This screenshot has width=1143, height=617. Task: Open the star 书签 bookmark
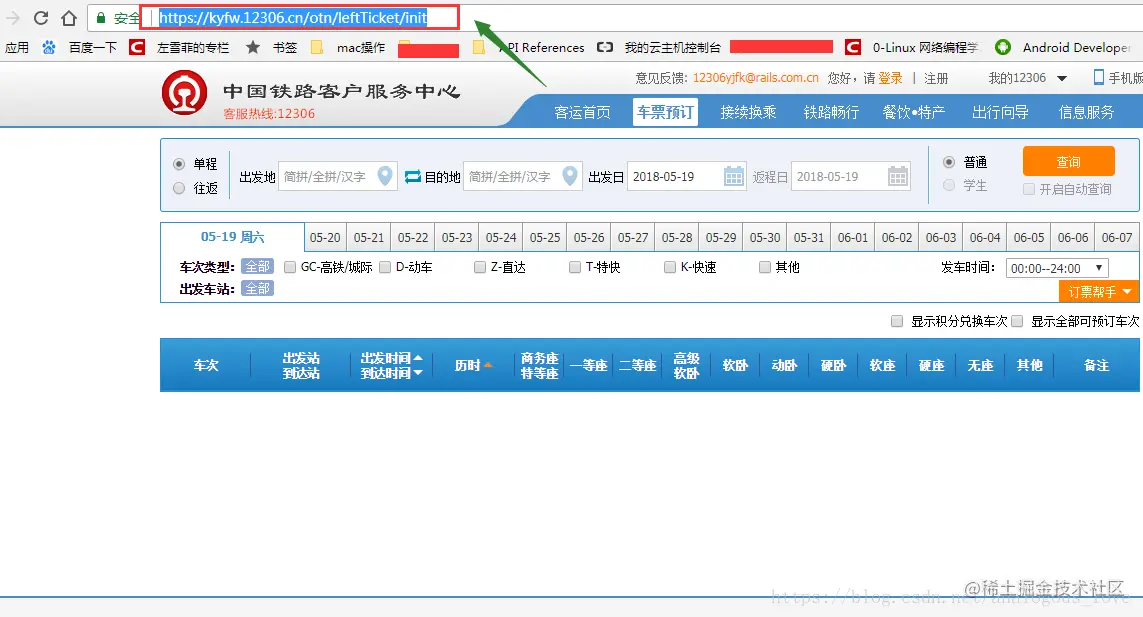(x=271, y=47)
